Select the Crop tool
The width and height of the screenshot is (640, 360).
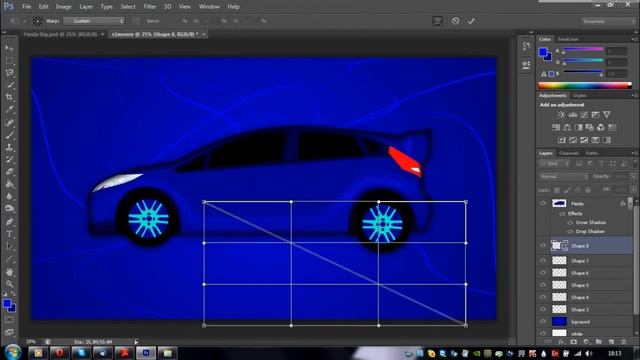pyautogui.click(x=9, y=97)
